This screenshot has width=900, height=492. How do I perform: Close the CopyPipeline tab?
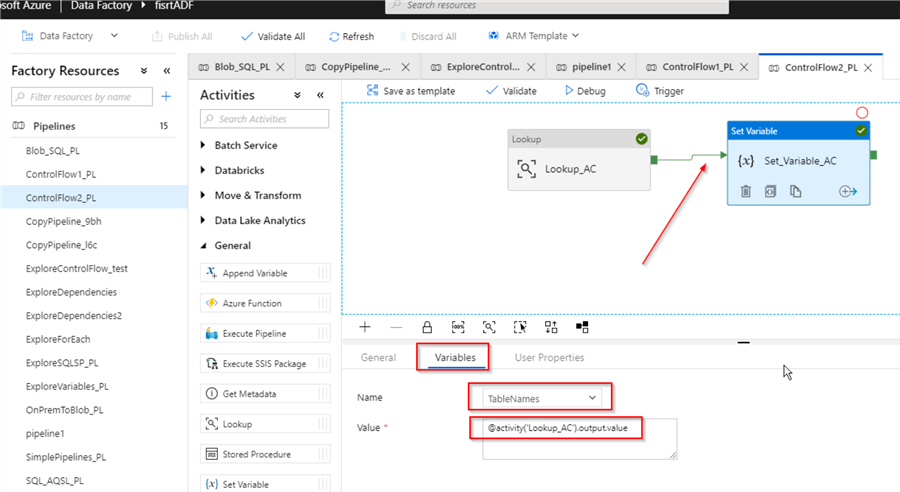(x=405, y=67)
